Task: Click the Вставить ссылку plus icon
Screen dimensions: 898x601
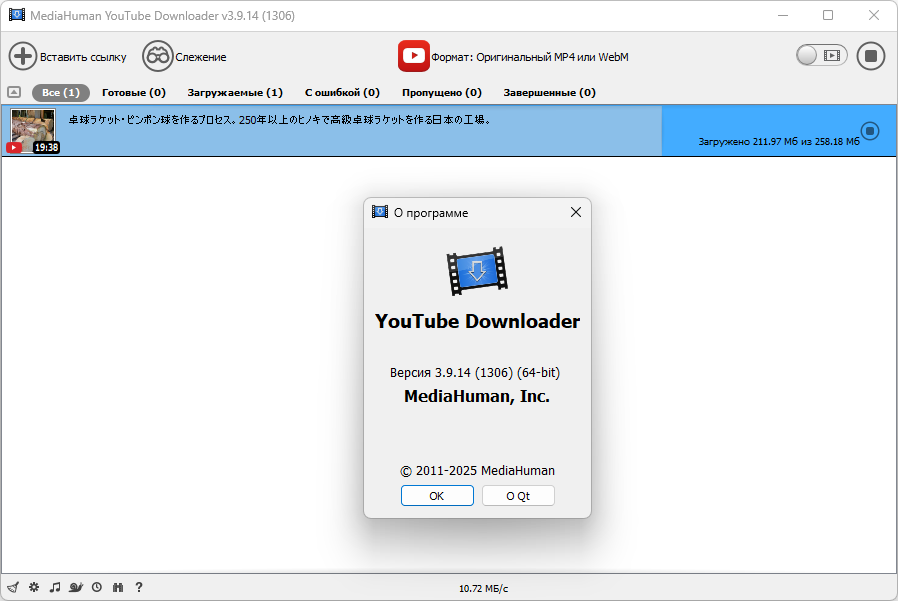Action: click(x=23, y=56)
